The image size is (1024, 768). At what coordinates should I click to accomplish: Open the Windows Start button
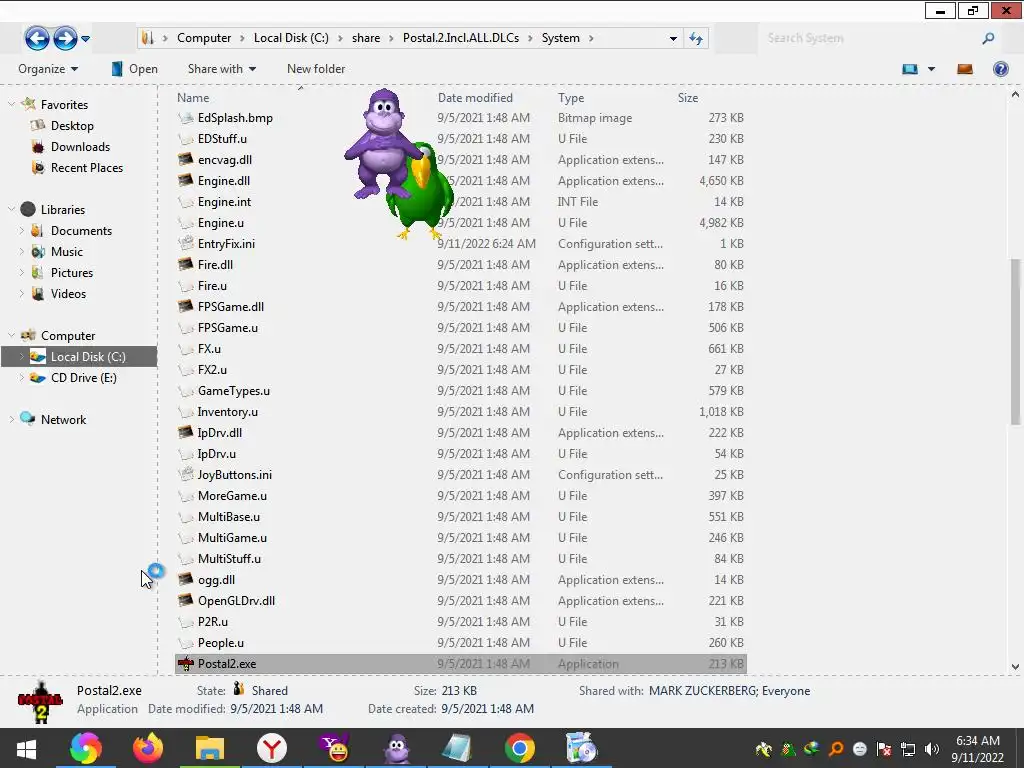click(x=26, y=748)
